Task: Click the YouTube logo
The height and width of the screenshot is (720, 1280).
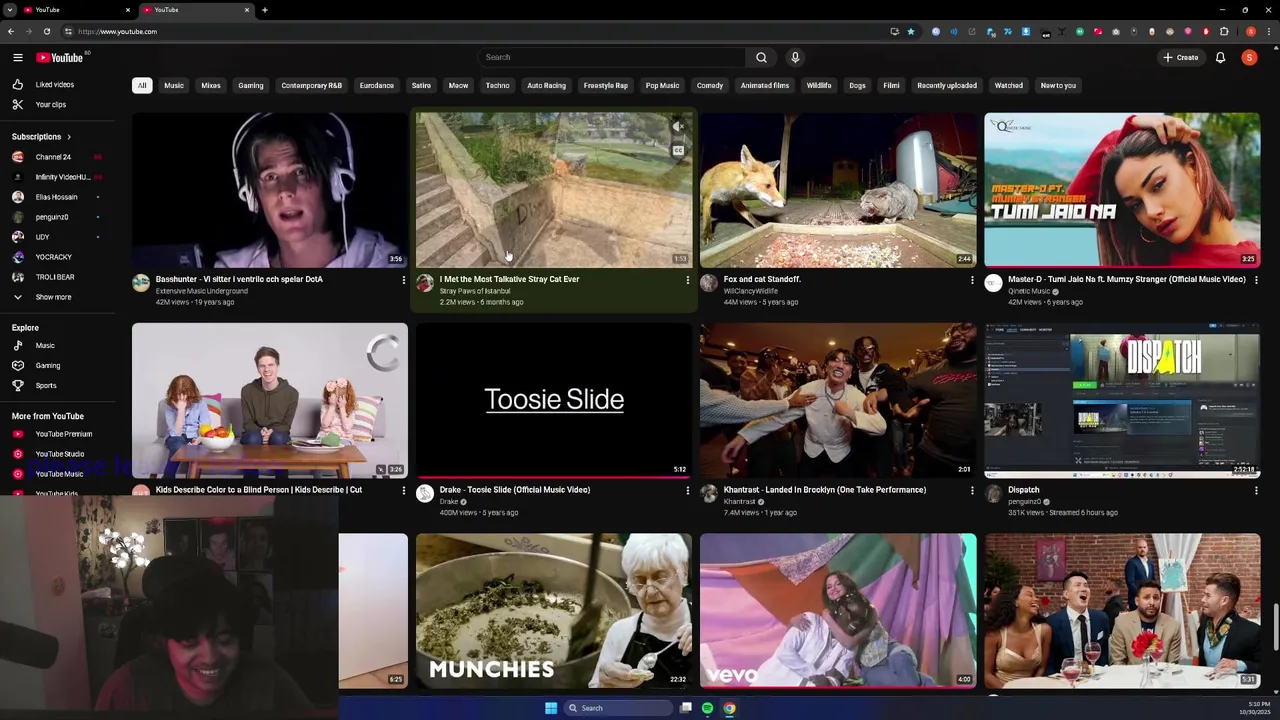Action: click(x=60, y=58)
